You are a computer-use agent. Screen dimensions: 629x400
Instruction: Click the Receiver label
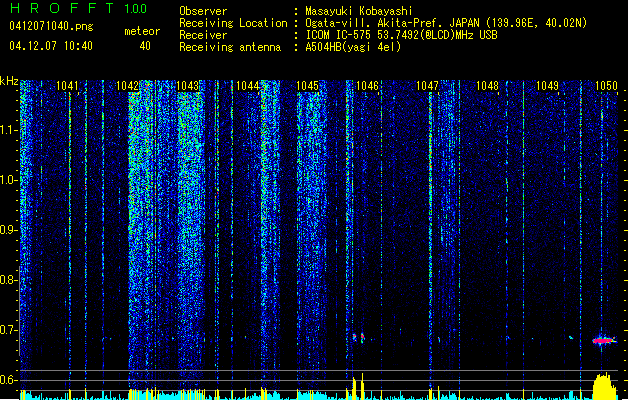coord(203,35)
